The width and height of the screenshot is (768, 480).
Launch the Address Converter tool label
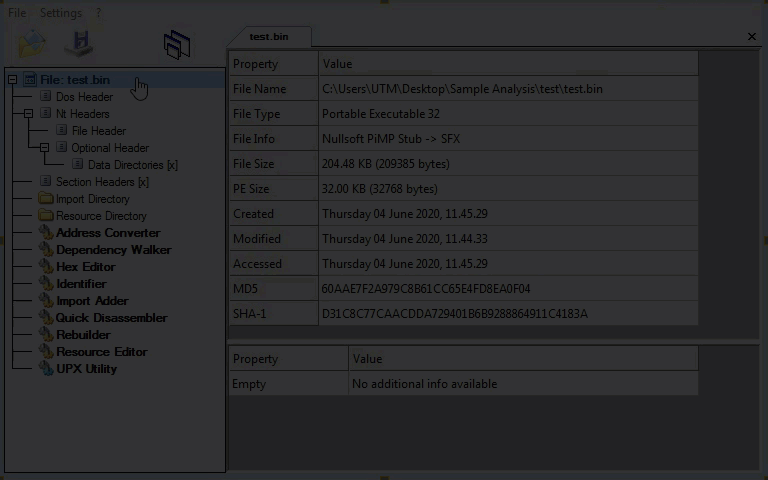(x=108, y=233)
